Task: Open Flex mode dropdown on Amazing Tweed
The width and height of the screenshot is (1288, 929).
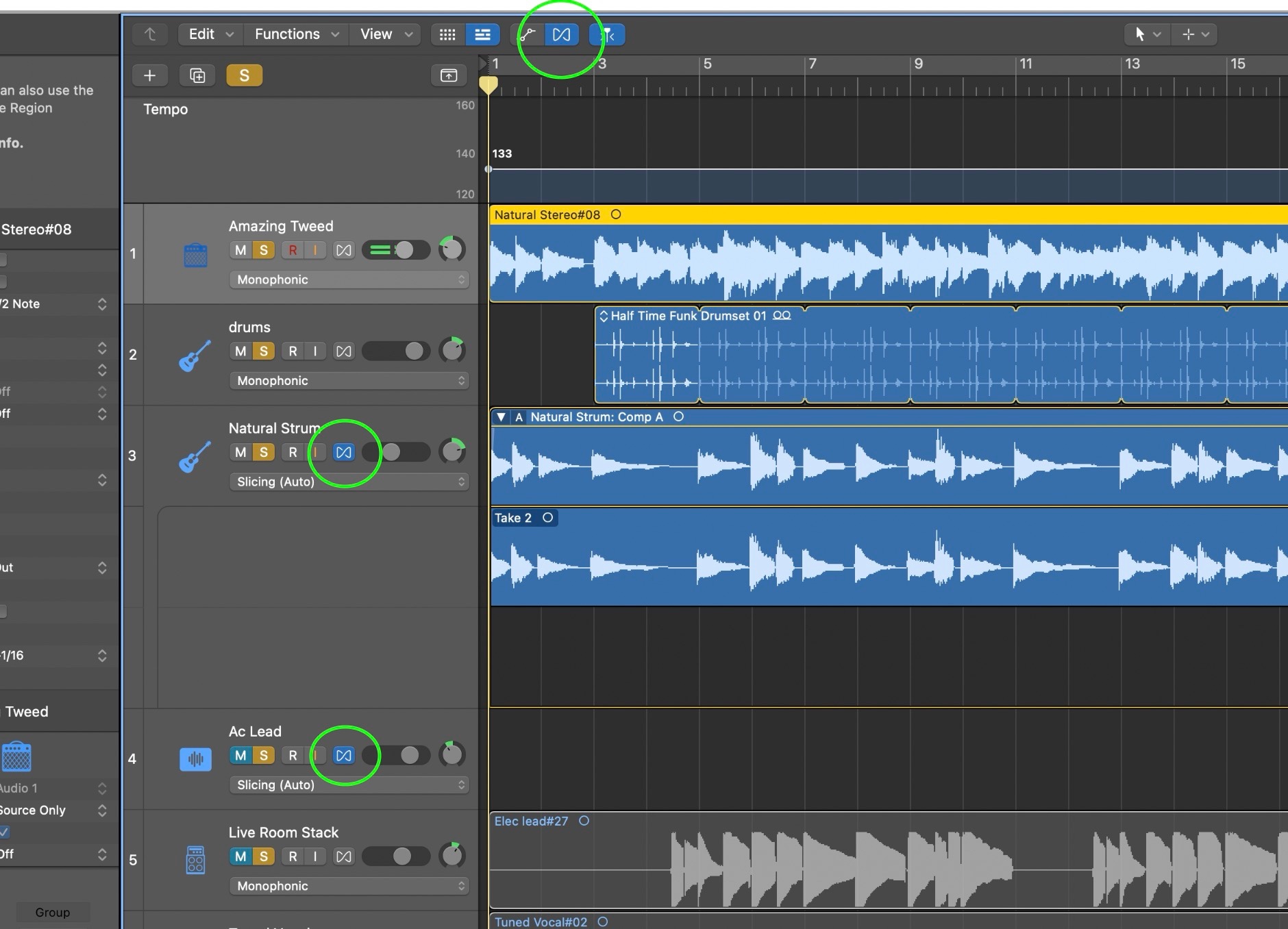Action: coord(349,280)
